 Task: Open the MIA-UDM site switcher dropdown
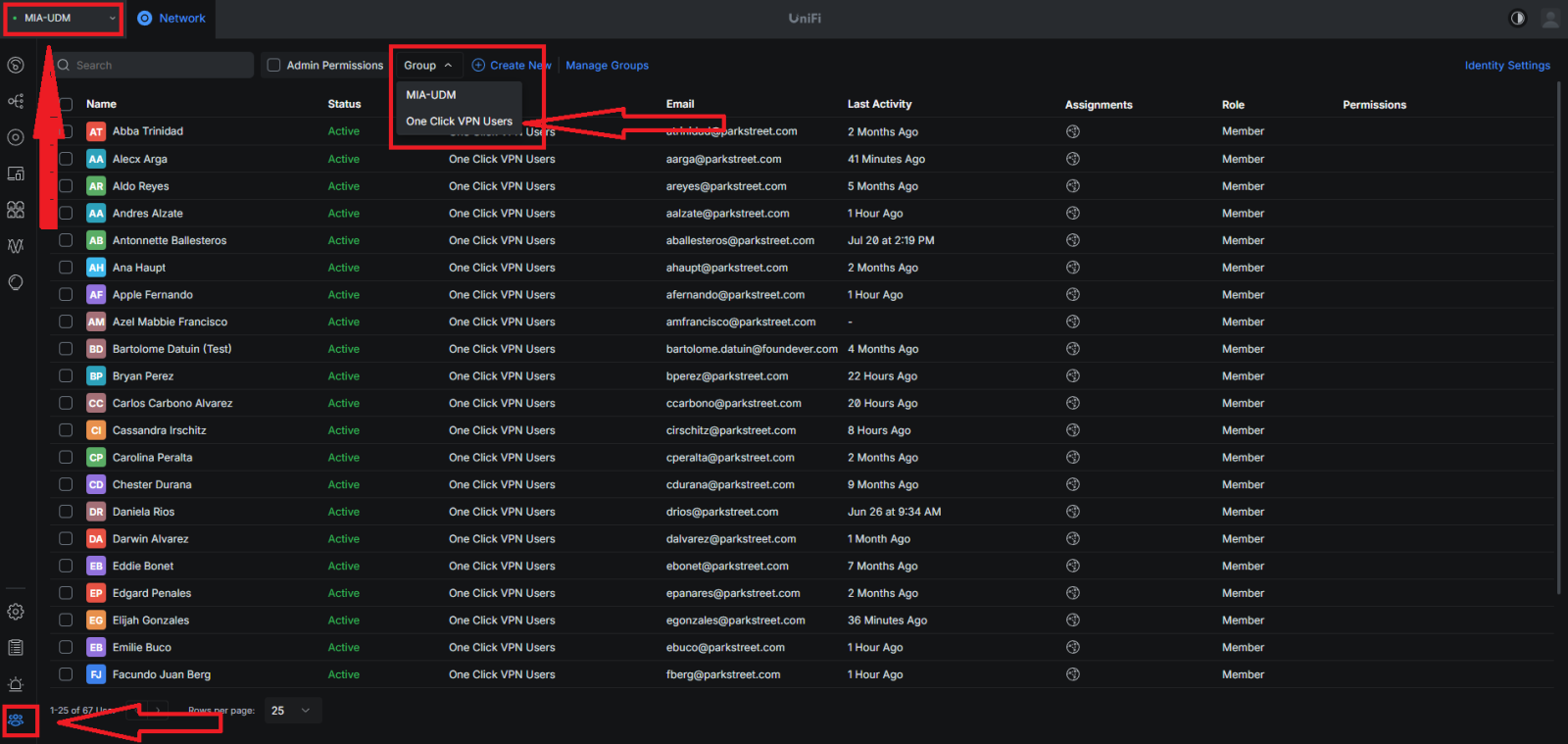click(64, 18)
